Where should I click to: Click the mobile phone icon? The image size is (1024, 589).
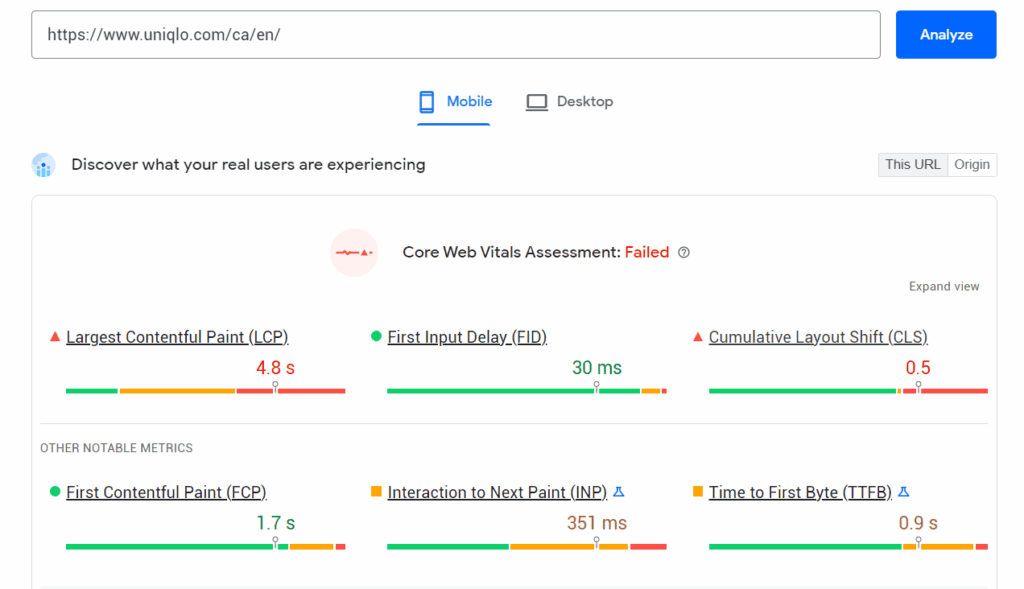pyautogui.click(x=426, y=102)
